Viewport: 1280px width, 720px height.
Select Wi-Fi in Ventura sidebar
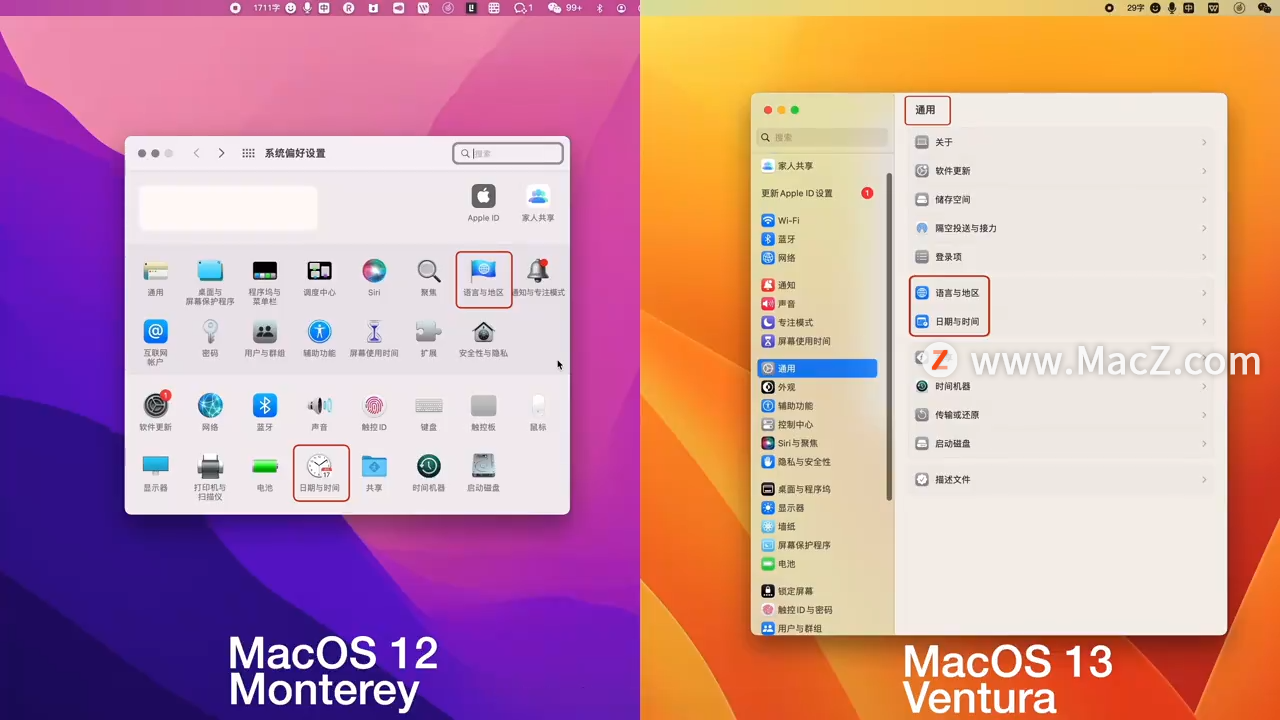(x=781, y=220)
